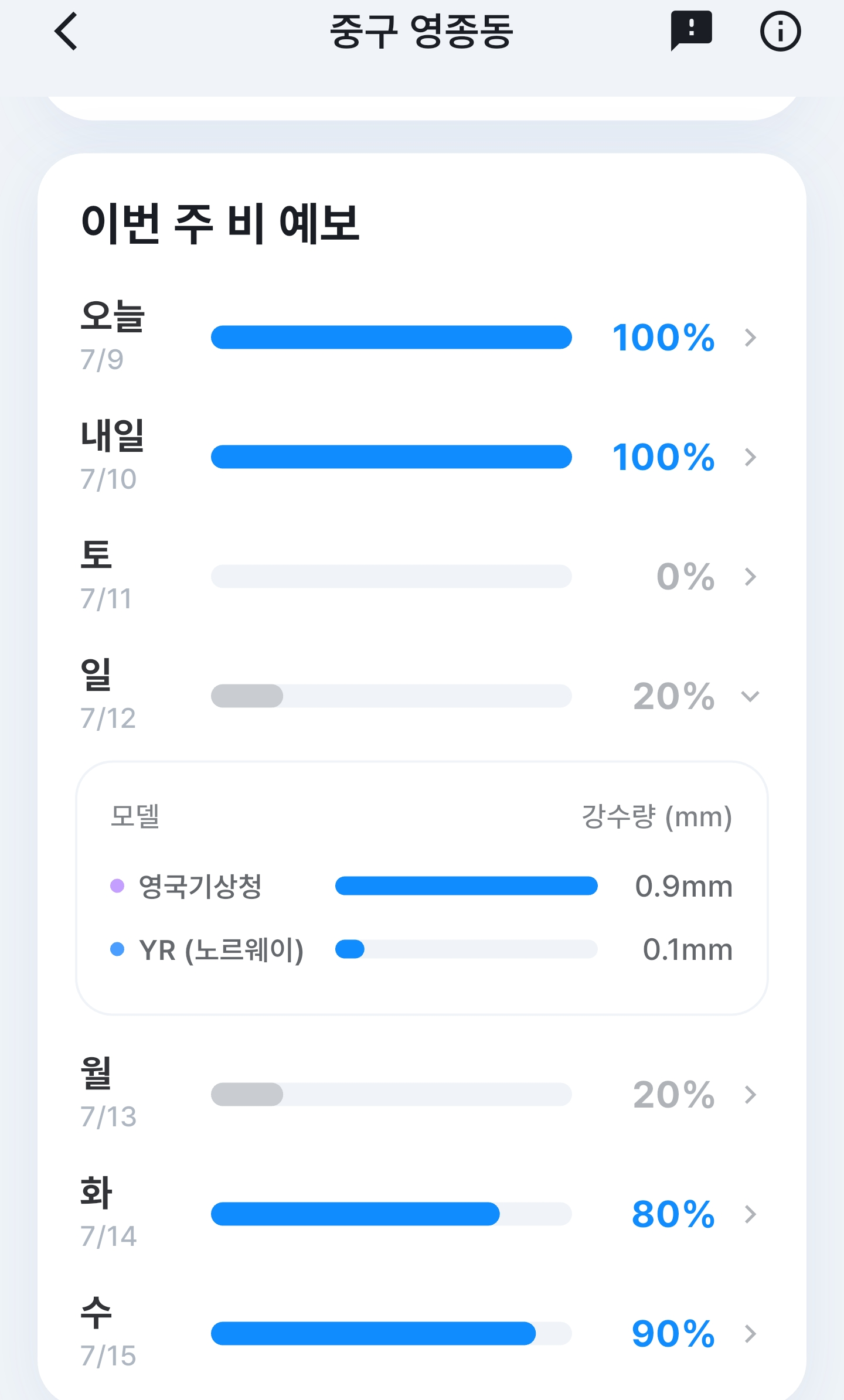Image resolution: width=844 pixels, height=1400 pixels.
Task: Expand Tuesday 7/14 chevron
Action: pos(750,1214)
